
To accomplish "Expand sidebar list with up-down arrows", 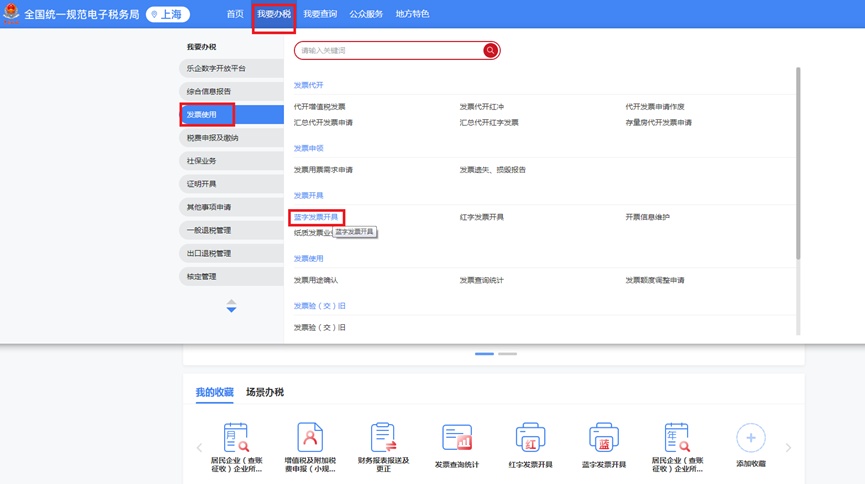I will (x=231, y=306).
